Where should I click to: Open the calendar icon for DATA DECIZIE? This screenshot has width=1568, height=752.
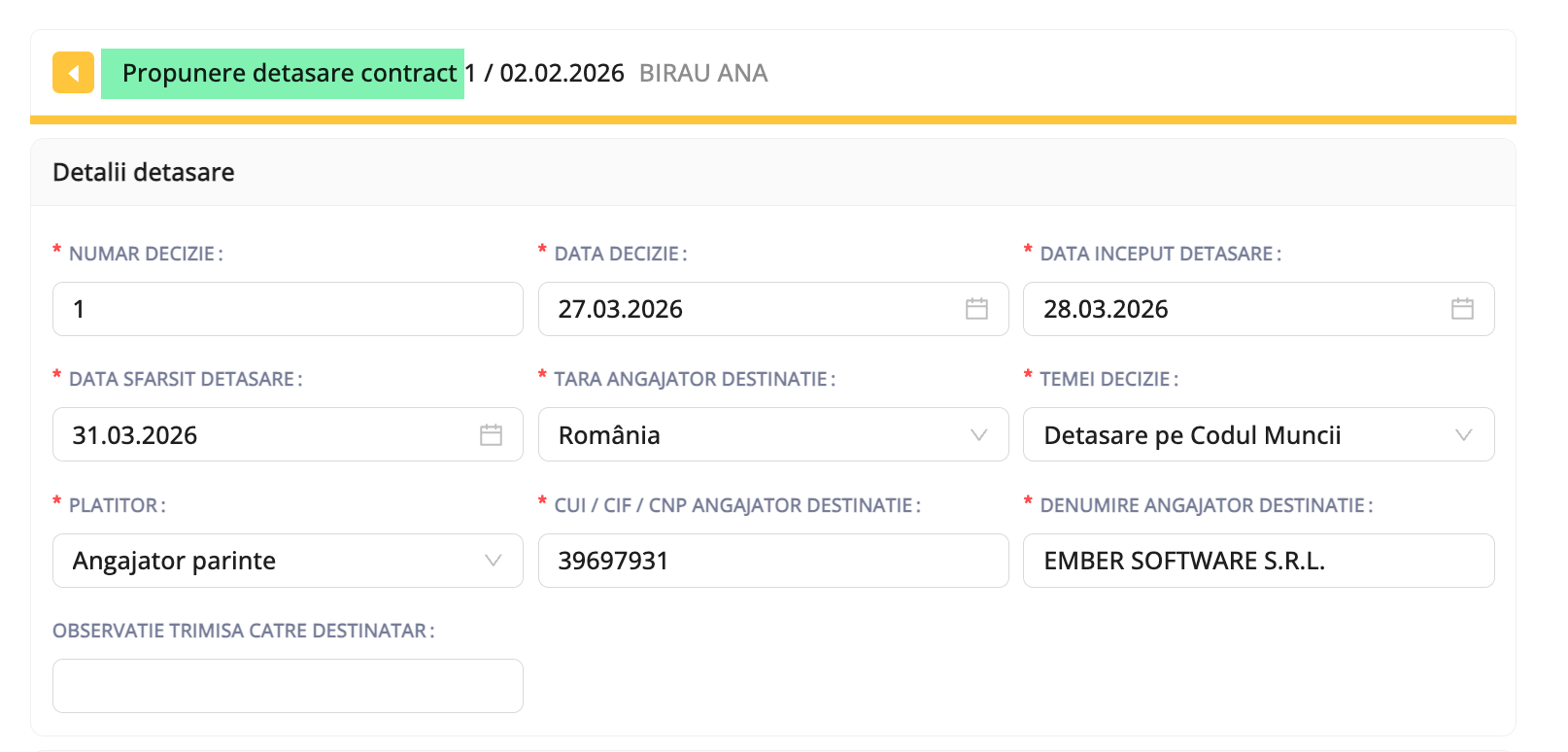[x=975, y=309]
